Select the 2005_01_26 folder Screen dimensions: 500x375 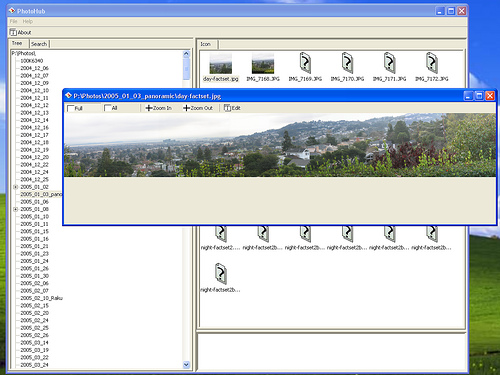(x=34, y=268)
